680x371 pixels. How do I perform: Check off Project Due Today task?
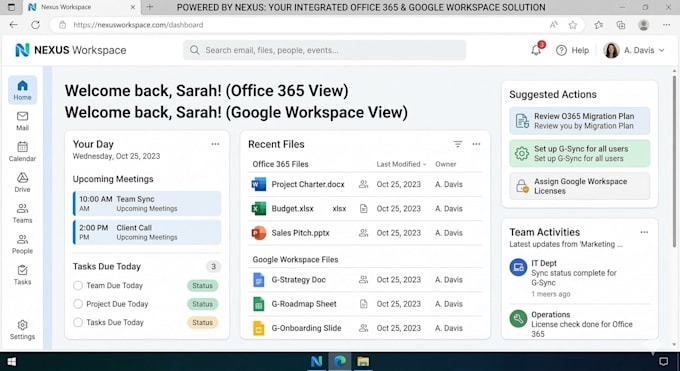tap(78, 304)
